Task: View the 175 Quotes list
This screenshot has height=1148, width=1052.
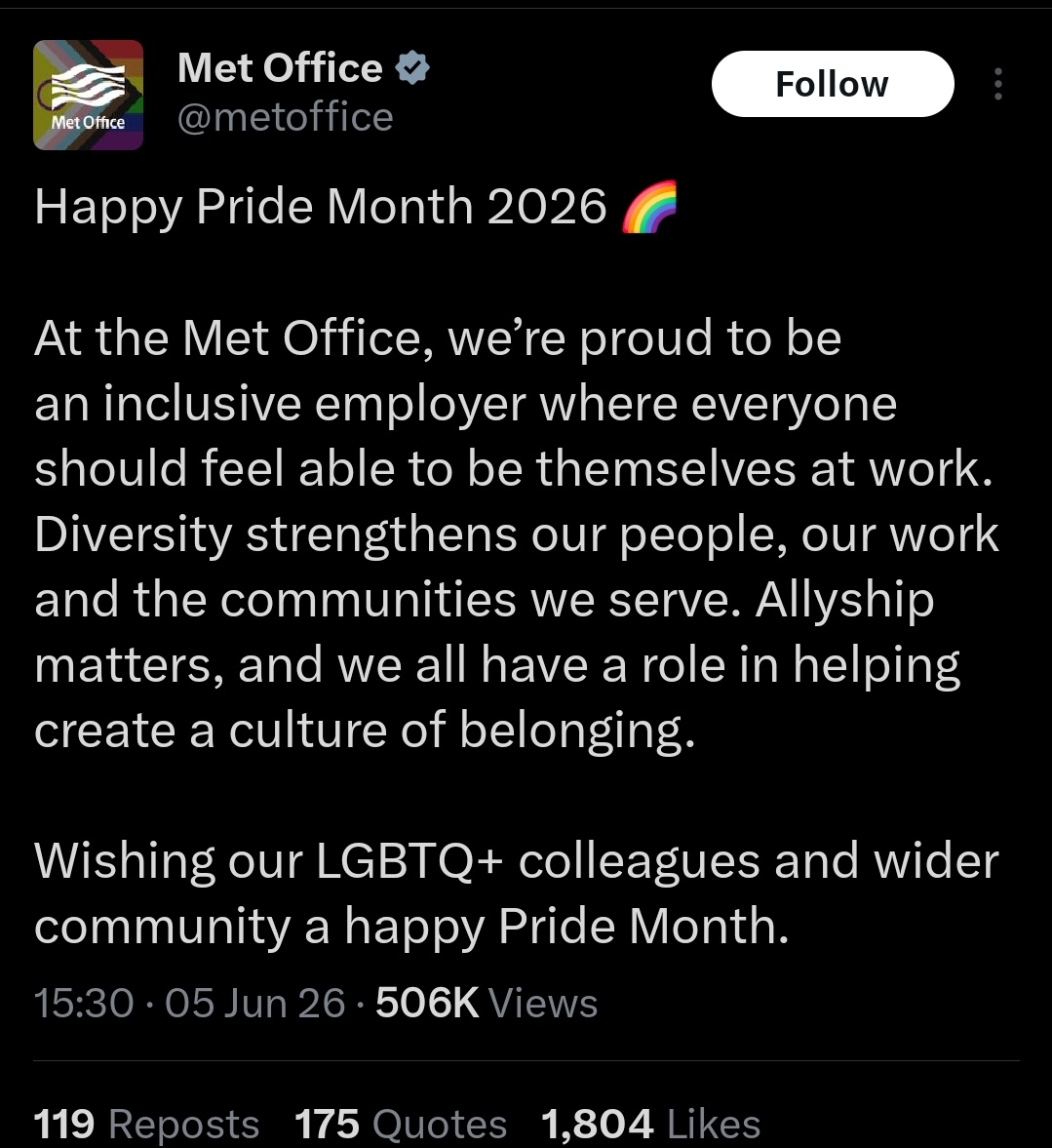Action: [x=401, y=1123]
